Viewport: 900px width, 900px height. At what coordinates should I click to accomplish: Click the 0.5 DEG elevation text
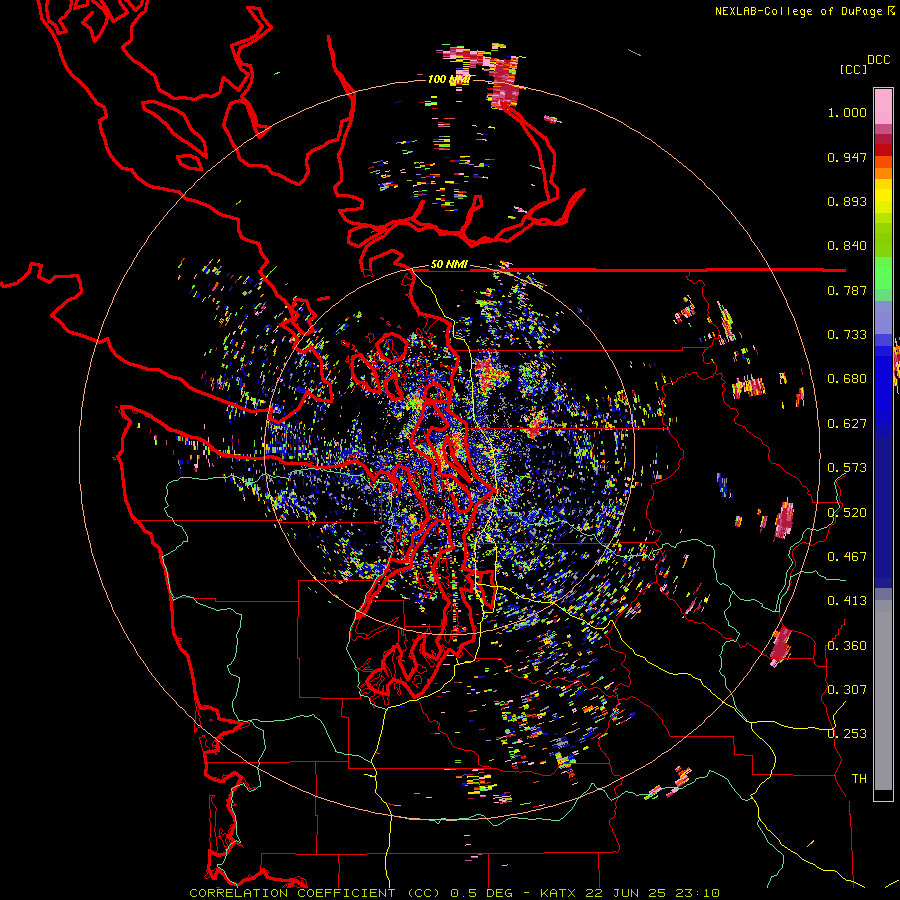coord(481,893)
